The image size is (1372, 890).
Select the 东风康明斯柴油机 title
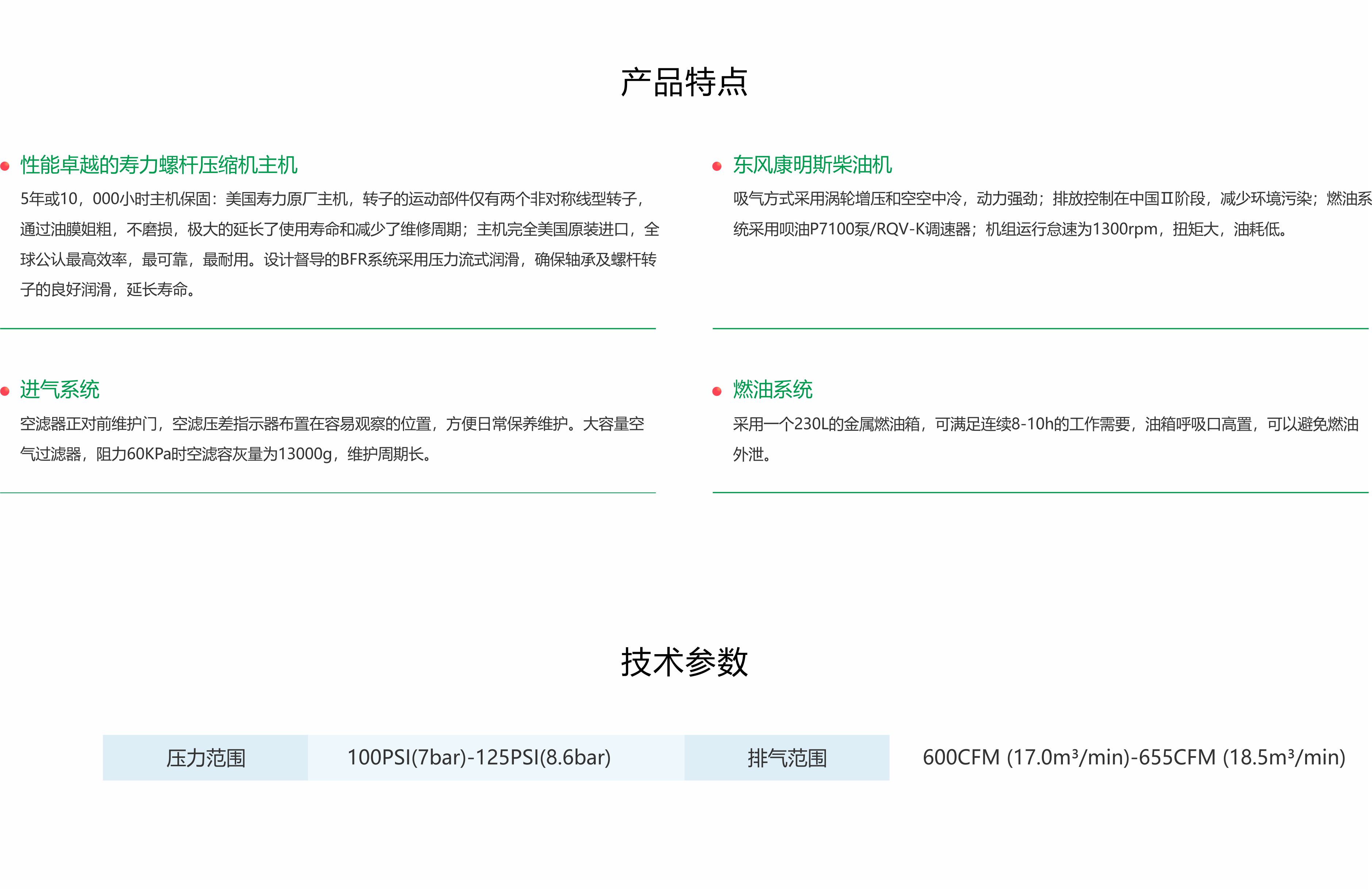point(812,165)
